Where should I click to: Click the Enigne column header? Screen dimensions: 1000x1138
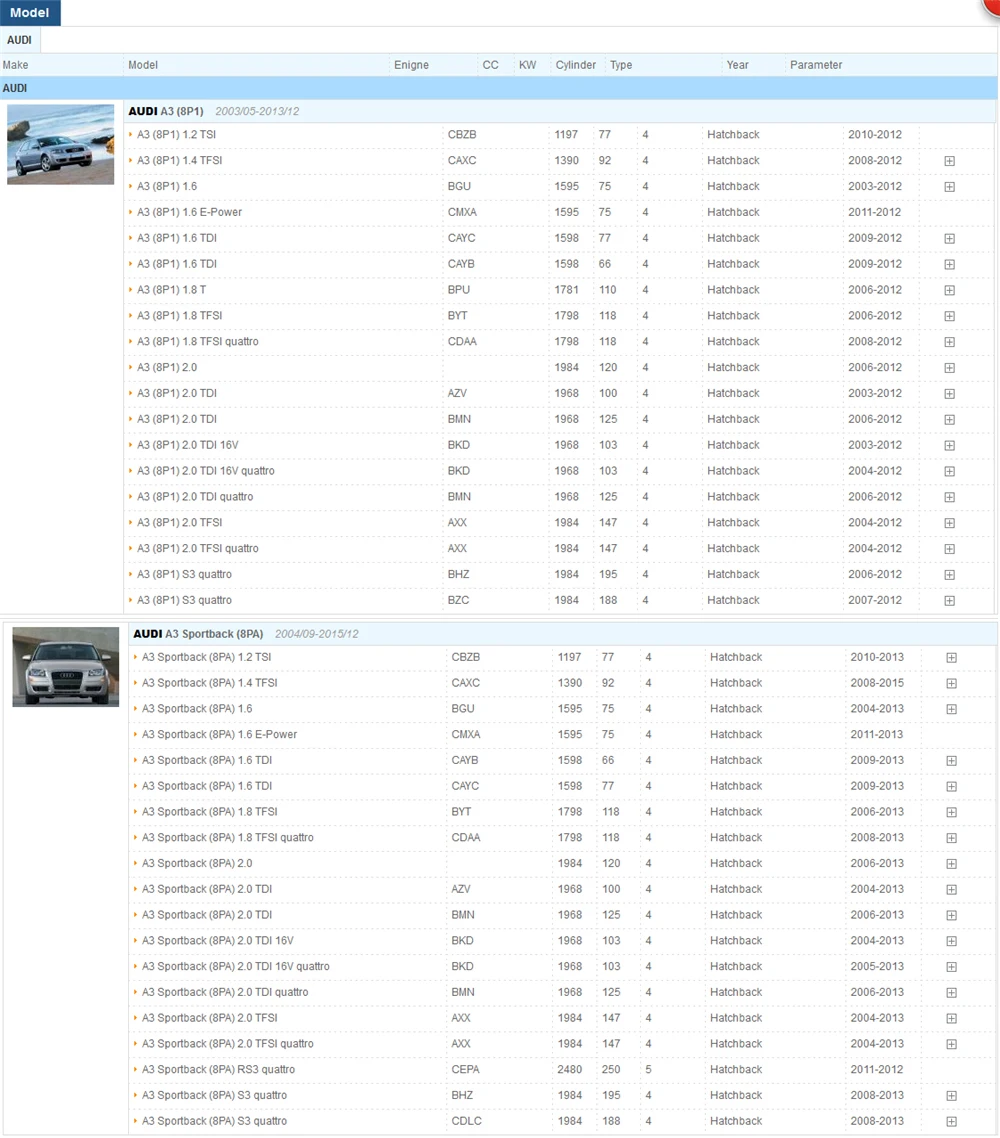point(411,65)
